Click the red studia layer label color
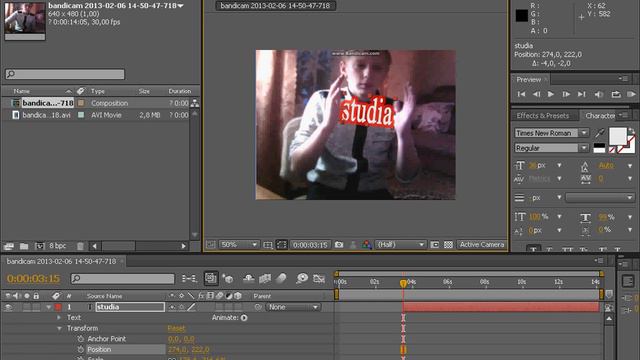Viewport: 640px width, 360px height. 58,307
